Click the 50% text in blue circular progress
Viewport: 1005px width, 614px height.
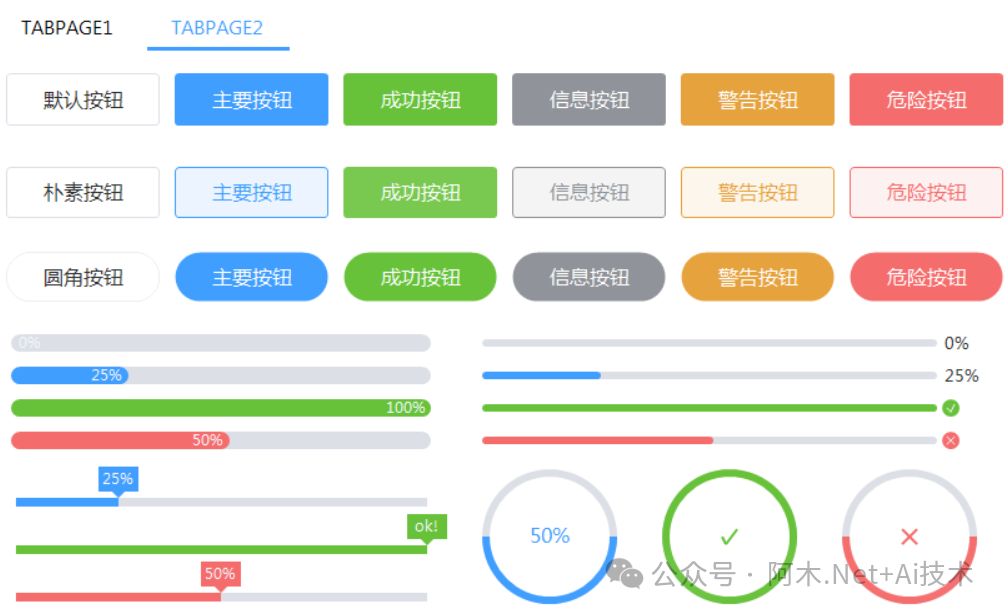[x=549, y=536]
